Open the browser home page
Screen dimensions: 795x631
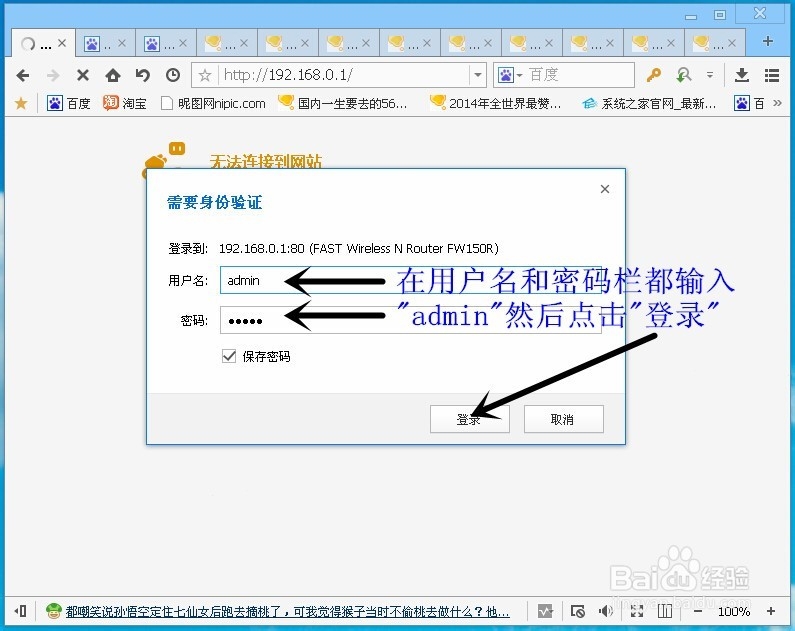pos(113,76)
